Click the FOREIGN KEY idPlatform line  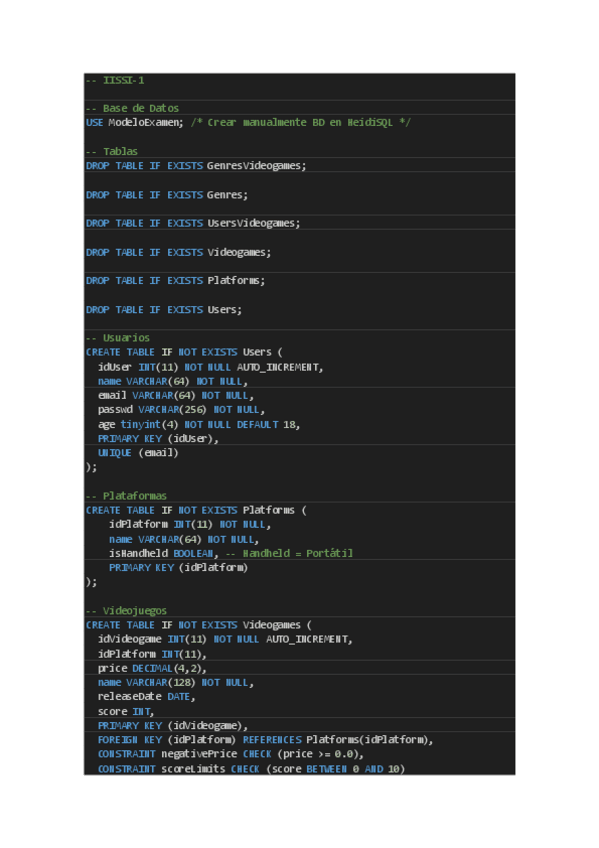(265, 740)
